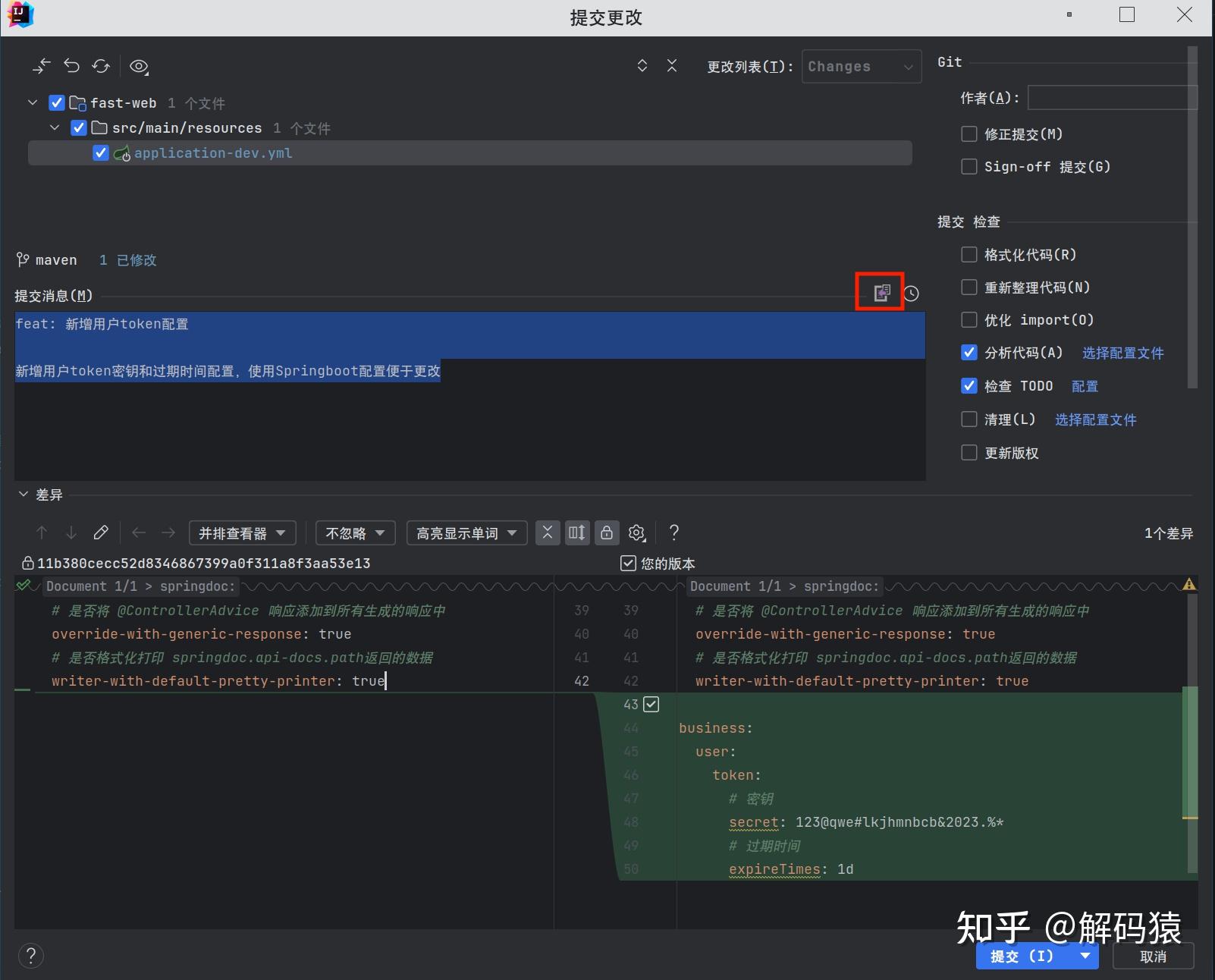The width and height of the screenshot is (1215, 980).
Task: Collapse the 差异 section
Action: 23,494
